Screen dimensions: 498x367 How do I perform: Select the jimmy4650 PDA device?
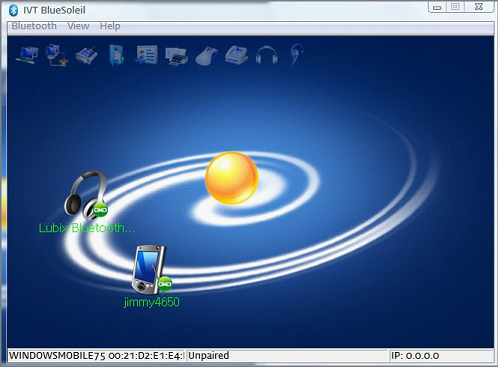(152, 270)
